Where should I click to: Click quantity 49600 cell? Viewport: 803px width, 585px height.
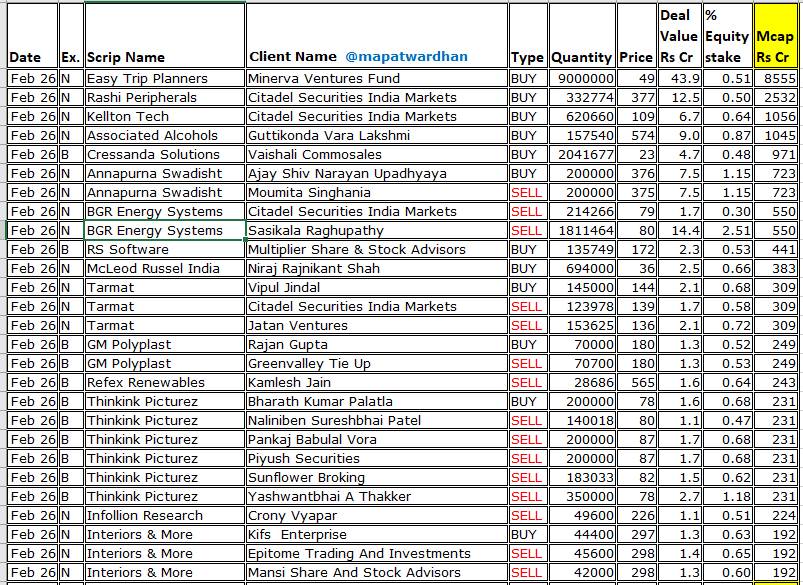pyautogui.click(x=582, y=515)
